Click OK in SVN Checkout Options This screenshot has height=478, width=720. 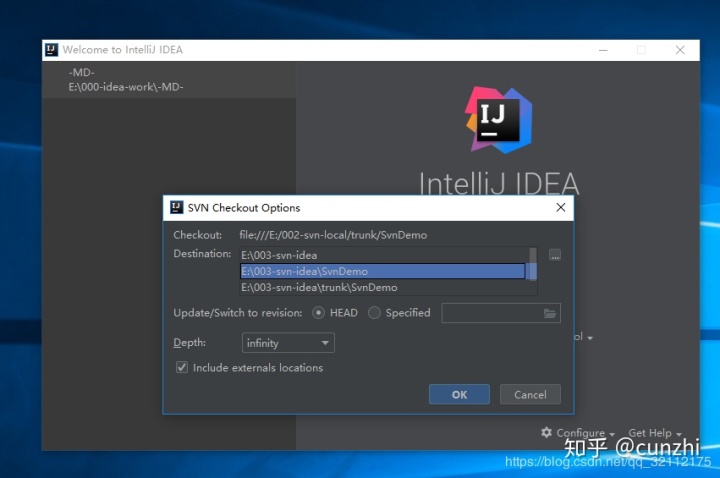click(459, 394)
